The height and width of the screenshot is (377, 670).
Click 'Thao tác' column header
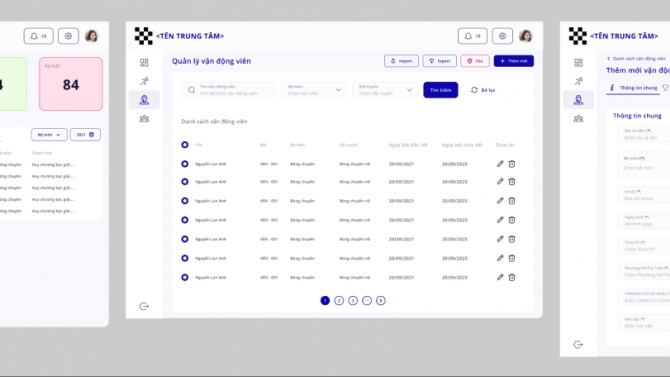tap(505, 145)
